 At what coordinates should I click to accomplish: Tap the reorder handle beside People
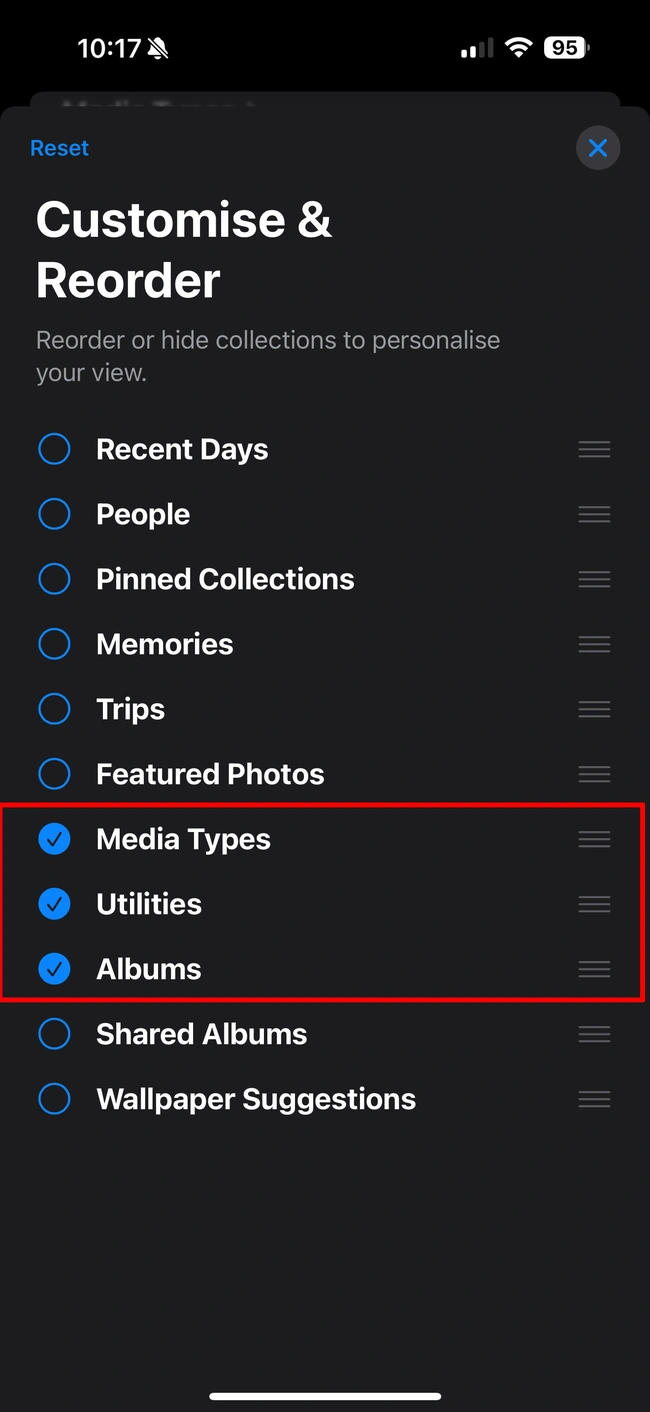point(594,514)
